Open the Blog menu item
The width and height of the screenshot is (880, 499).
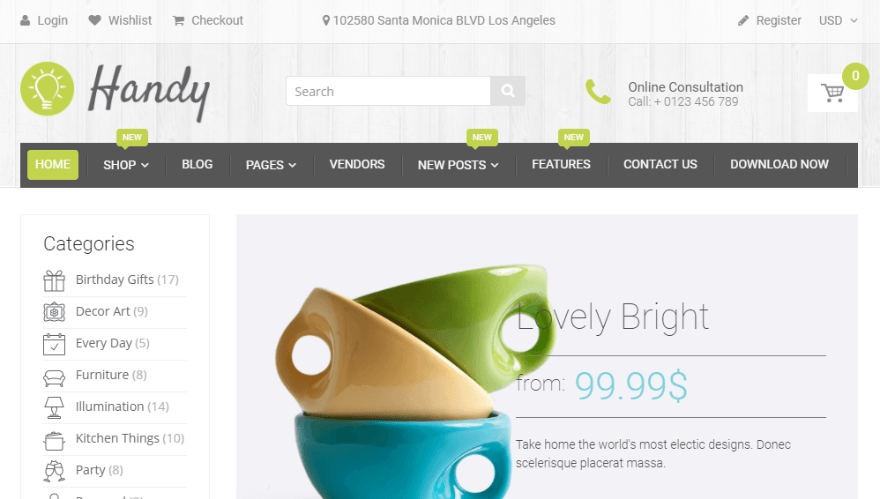[x=197, y=164]
